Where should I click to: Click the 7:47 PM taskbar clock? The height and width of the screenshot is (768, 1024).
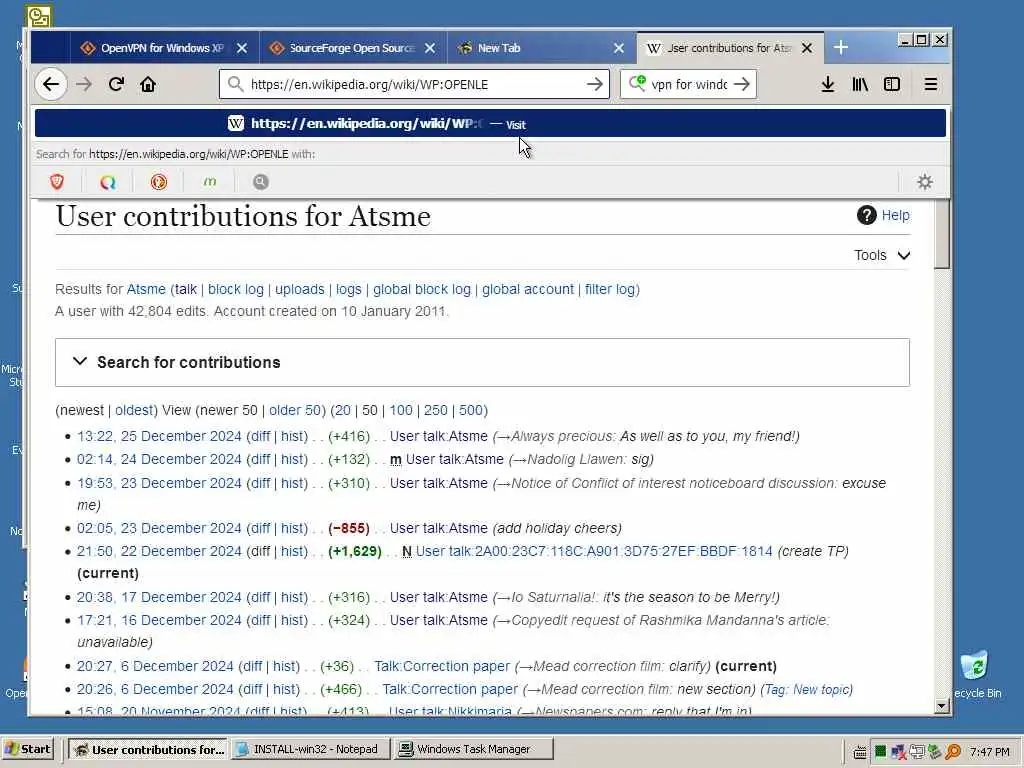click(x=989, y=752)
